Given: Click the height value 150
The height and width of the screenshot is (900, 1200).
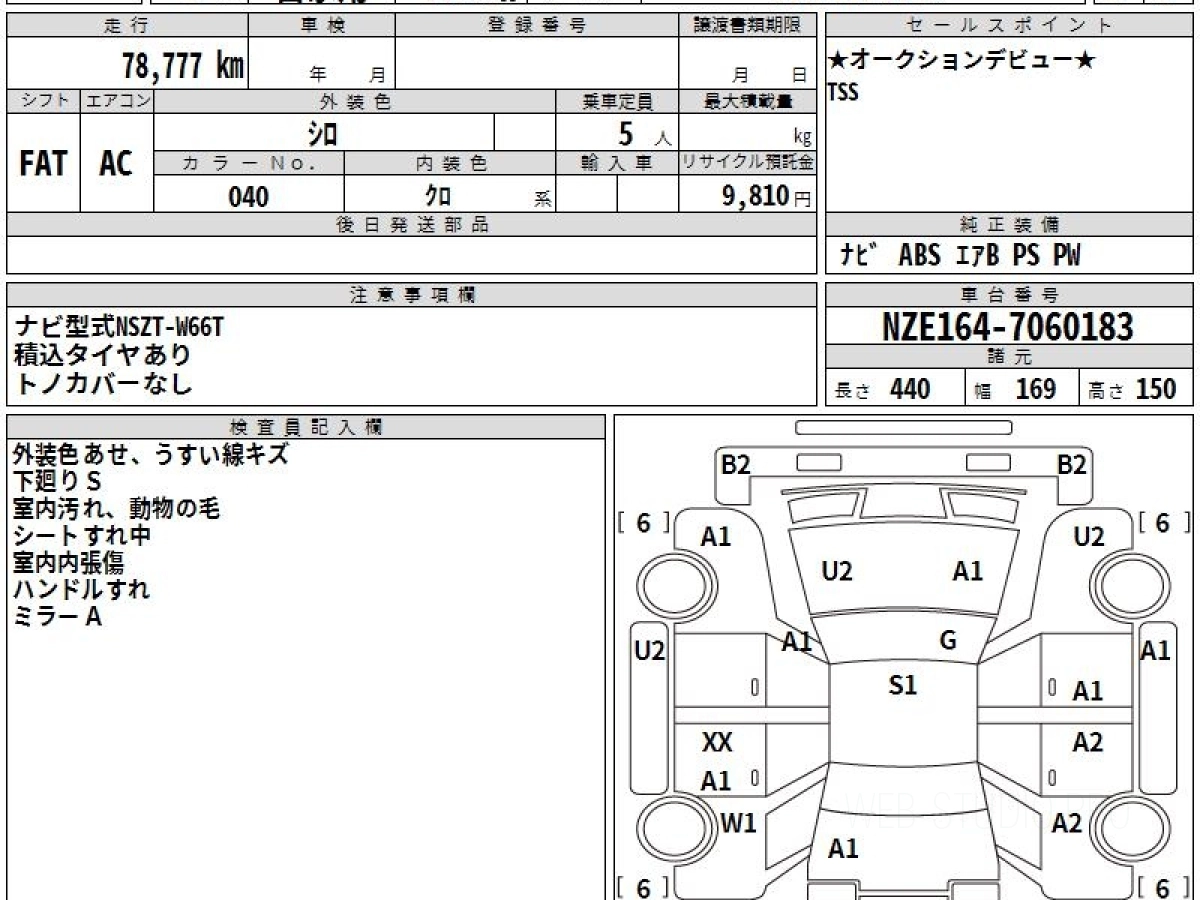Looking at the screenshot, I should click(1156, 389).
